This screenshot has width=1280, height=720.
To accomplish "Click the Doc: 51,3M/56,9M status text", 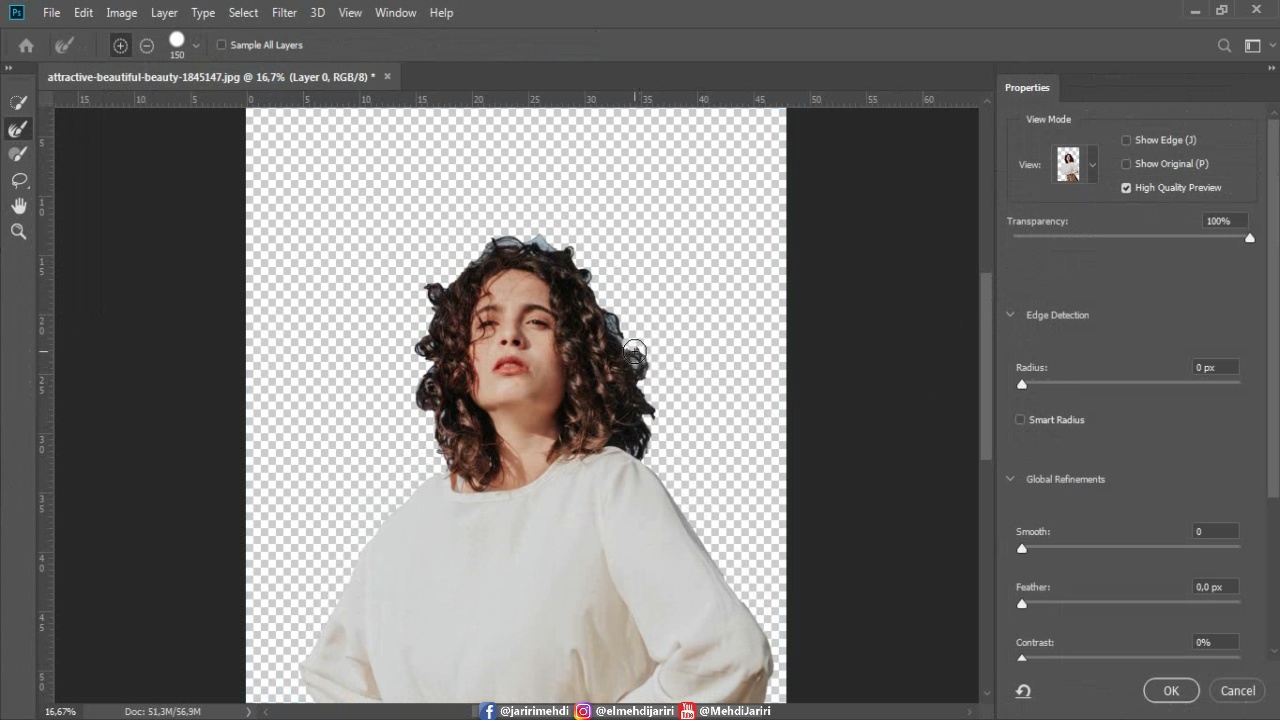I will pos(163,711).
